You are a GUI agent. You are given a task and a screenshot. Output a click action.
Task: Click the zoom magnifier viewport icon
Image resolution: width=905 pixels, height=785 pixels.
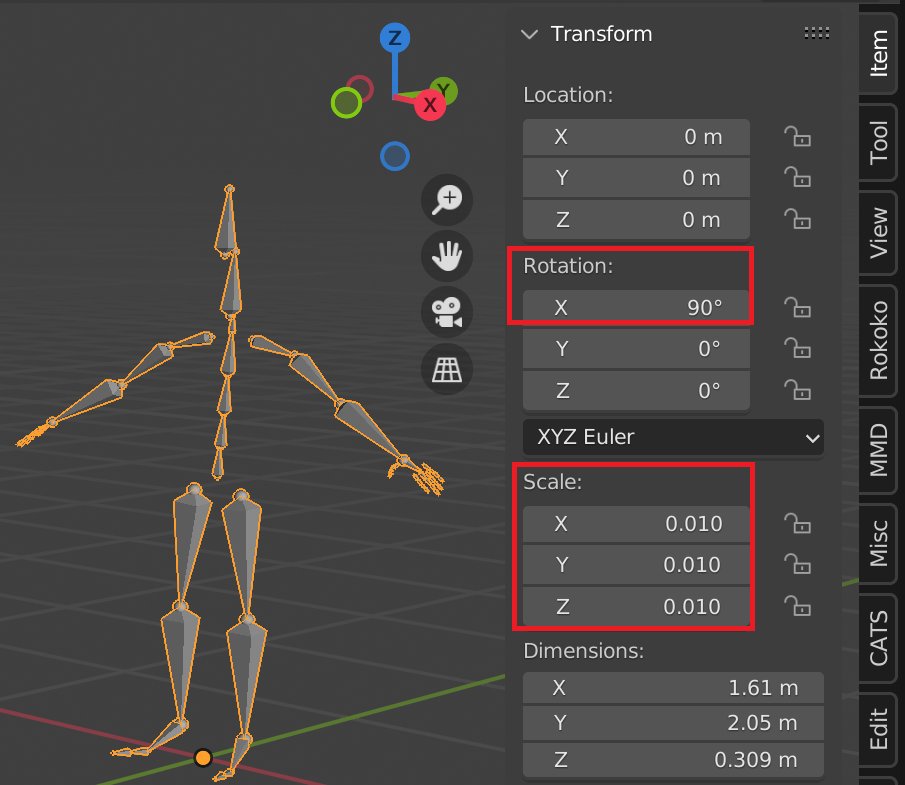click(447, 200)
